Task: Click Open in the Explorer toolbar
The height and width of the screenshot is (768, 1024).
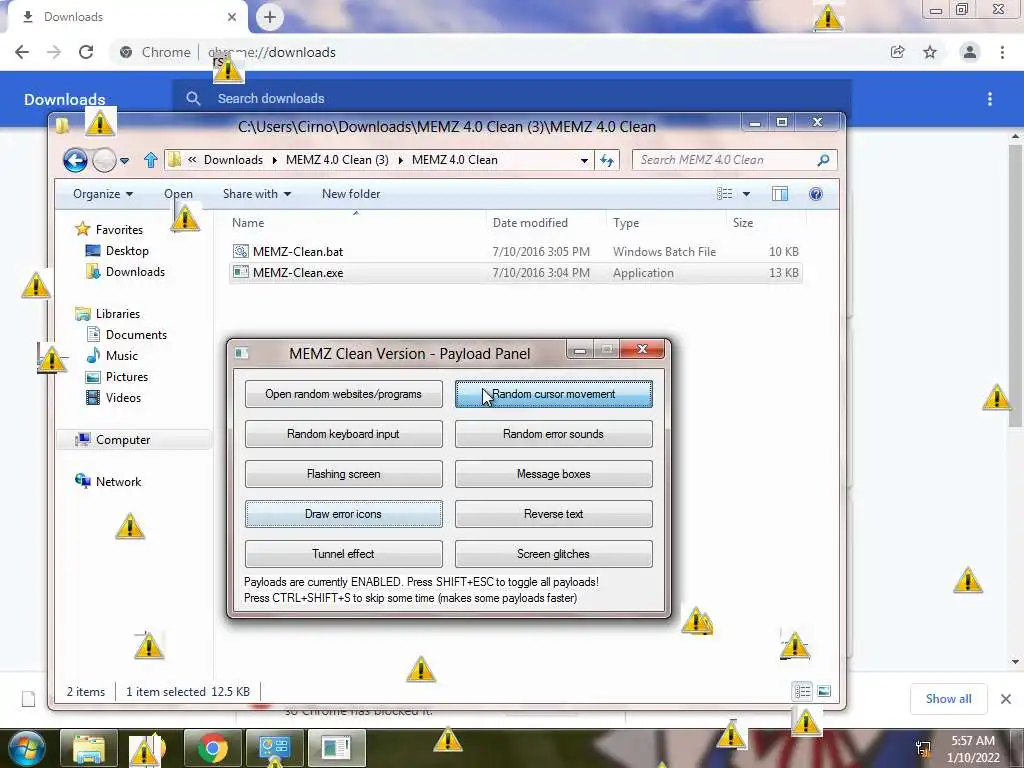Action: point(178,194)
